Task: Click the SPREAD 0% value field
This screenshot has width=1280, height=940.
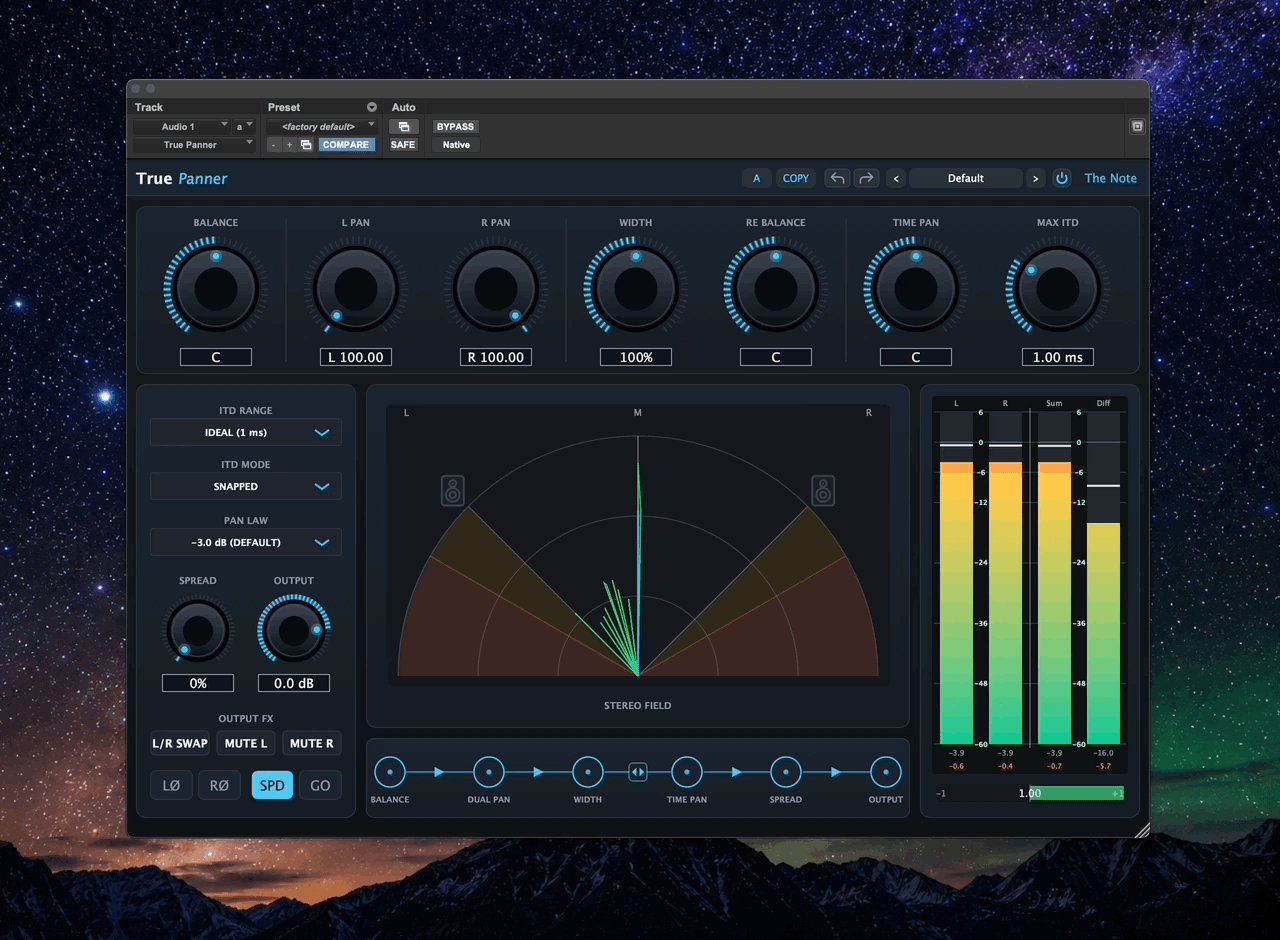Action: [198, 683]
